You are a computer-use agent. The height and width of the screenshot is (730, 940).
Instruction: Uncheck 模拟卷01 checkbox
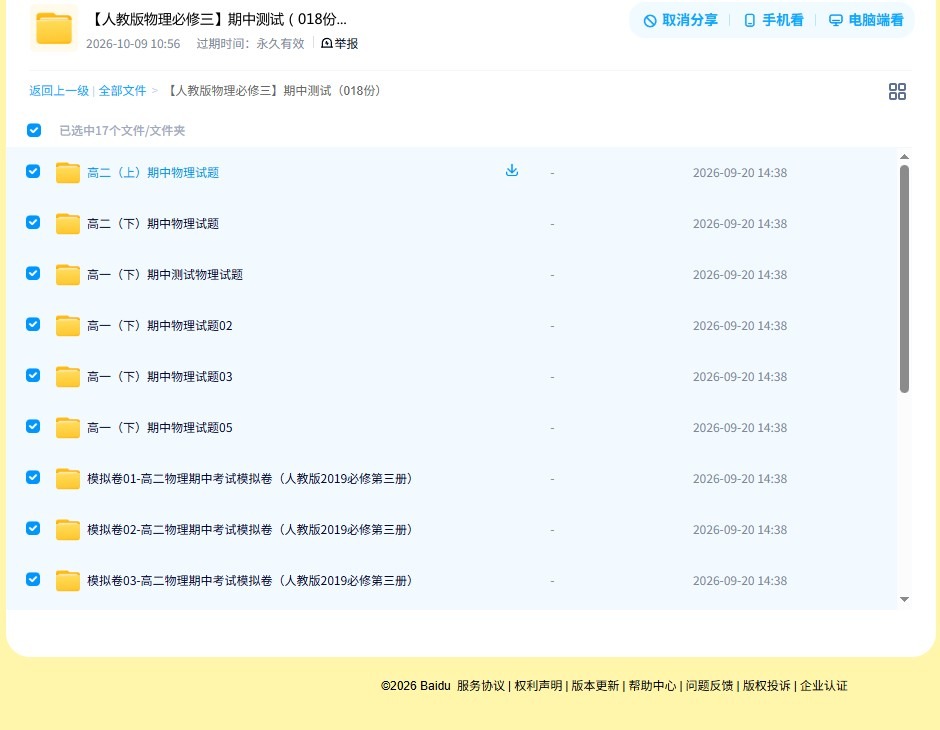(33, 477)
